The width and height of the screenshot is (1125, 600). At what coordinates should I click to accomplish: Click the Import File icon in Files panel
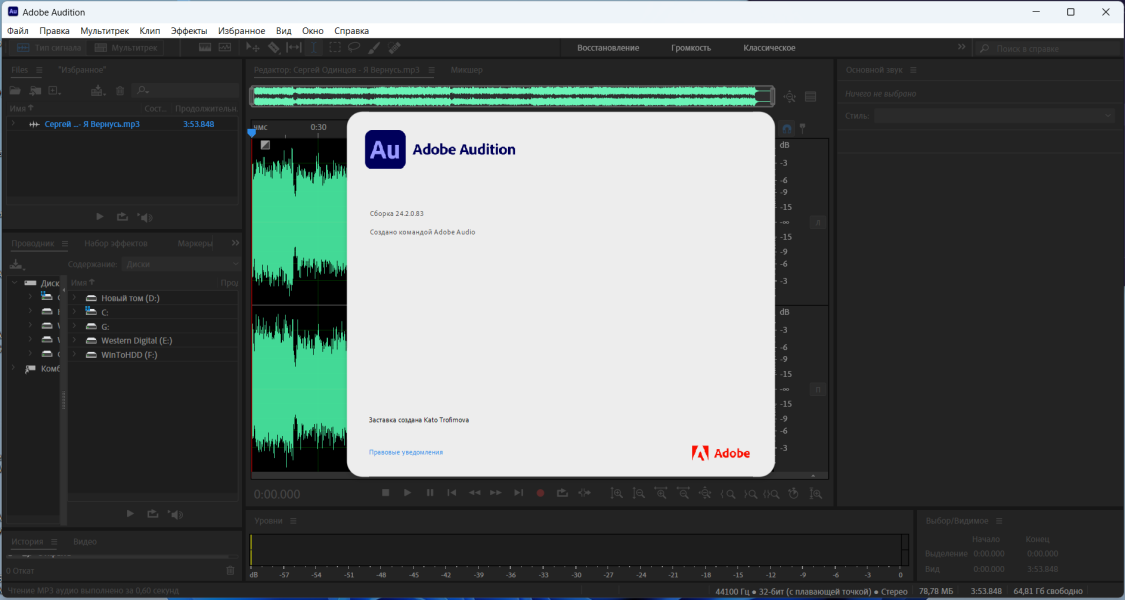pos(34,90)
